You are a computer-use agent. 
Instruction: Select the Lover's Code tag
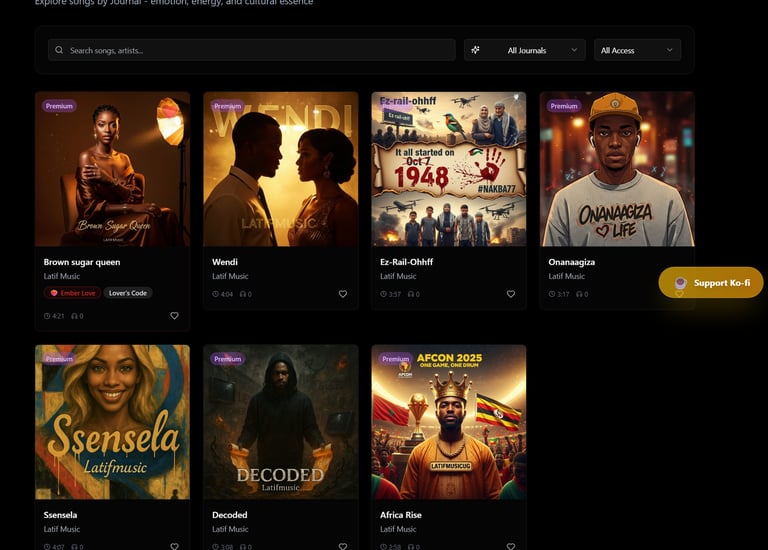pyautogui.click(x=128, y=293)
